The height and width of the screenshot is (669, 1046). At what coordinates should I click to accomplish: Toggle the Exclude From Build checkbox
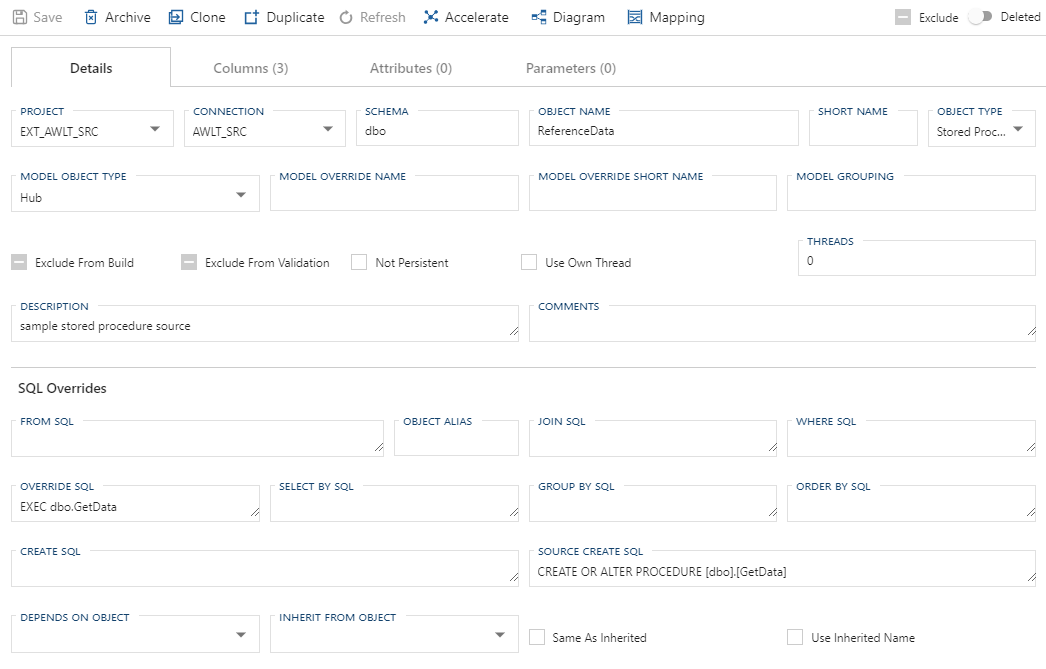(19, 262)
